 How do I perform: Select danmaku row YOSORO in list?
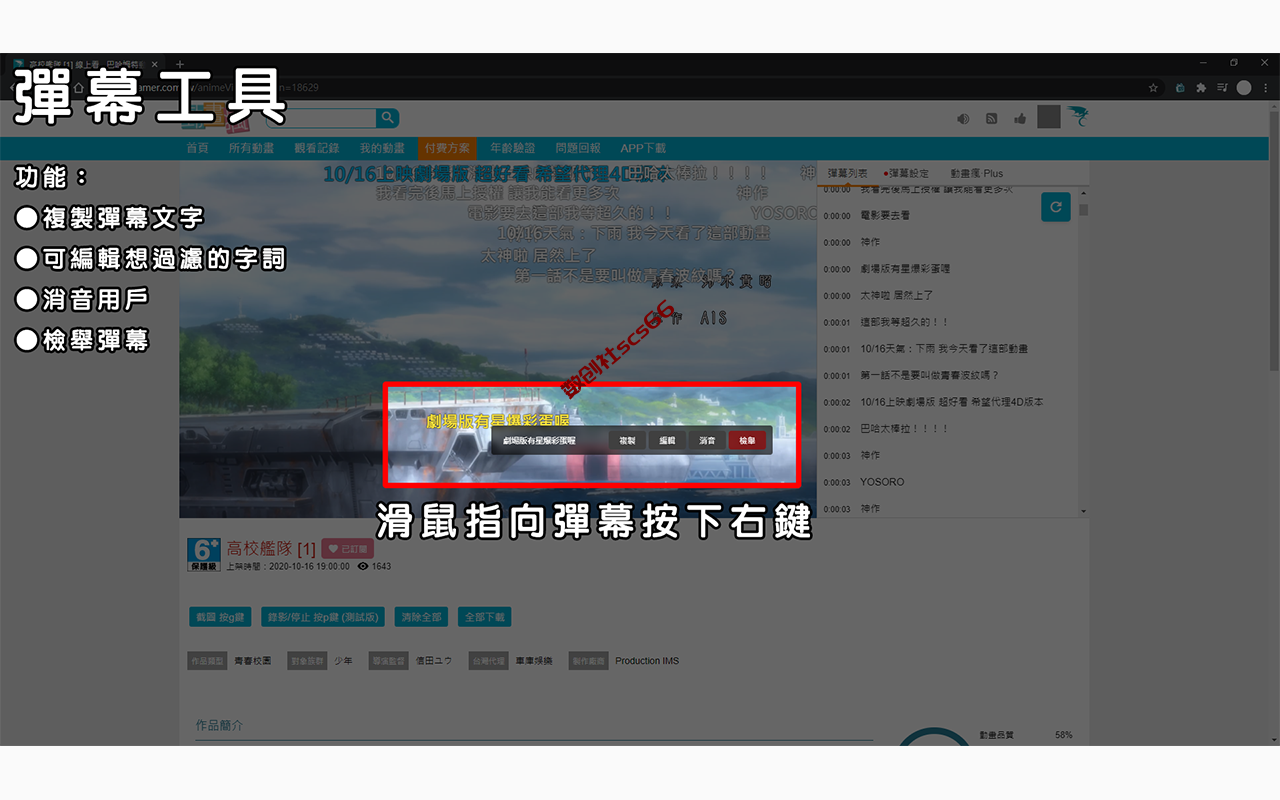pos(949,482)
